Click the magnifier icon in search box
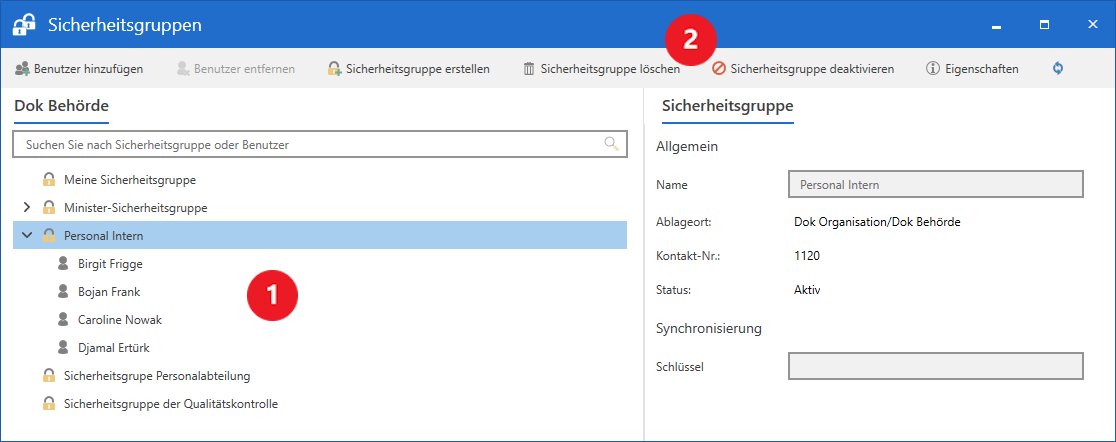This screenshot has width=1116, height=442. tap(612, 144)
